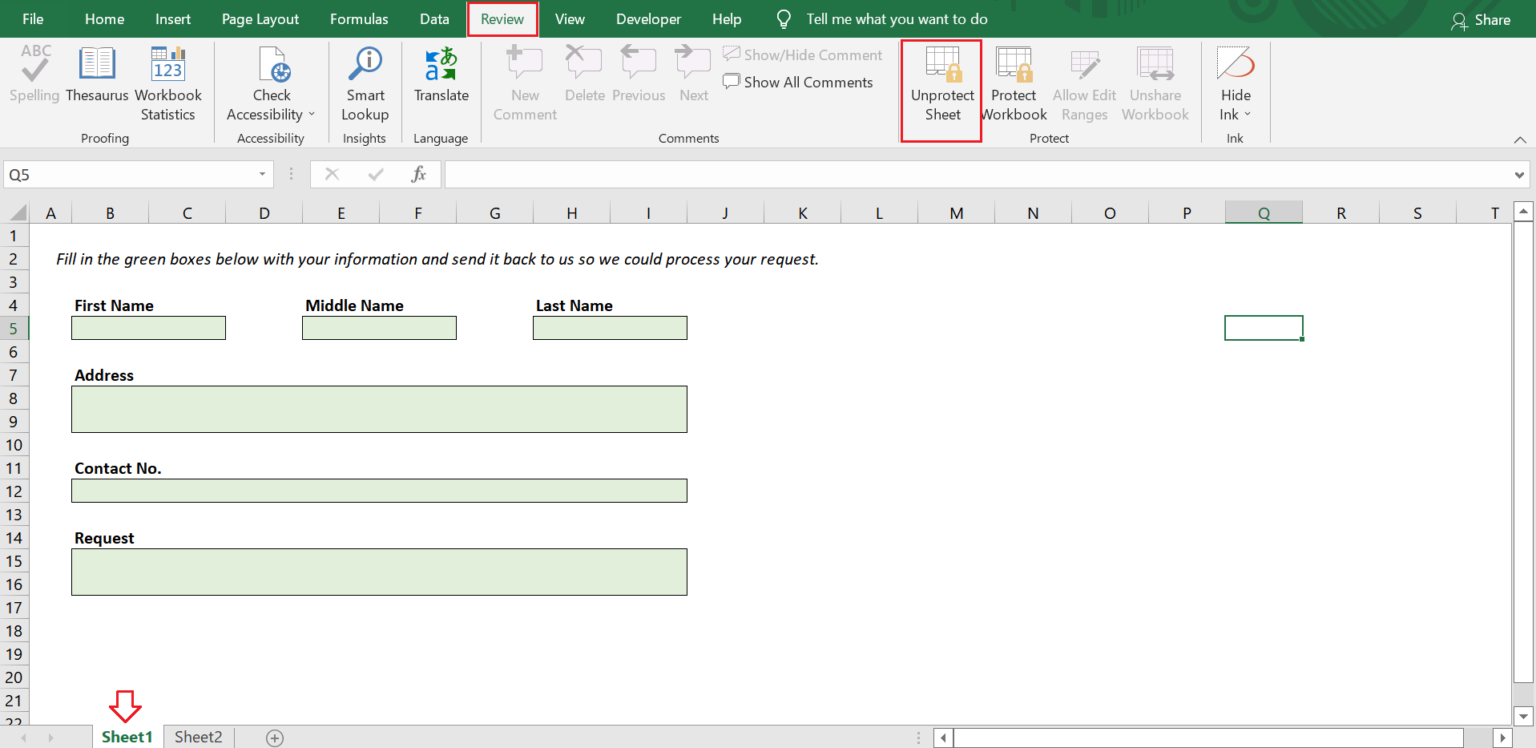Open the Formulas ribbon tab

[x=359, y=18]
